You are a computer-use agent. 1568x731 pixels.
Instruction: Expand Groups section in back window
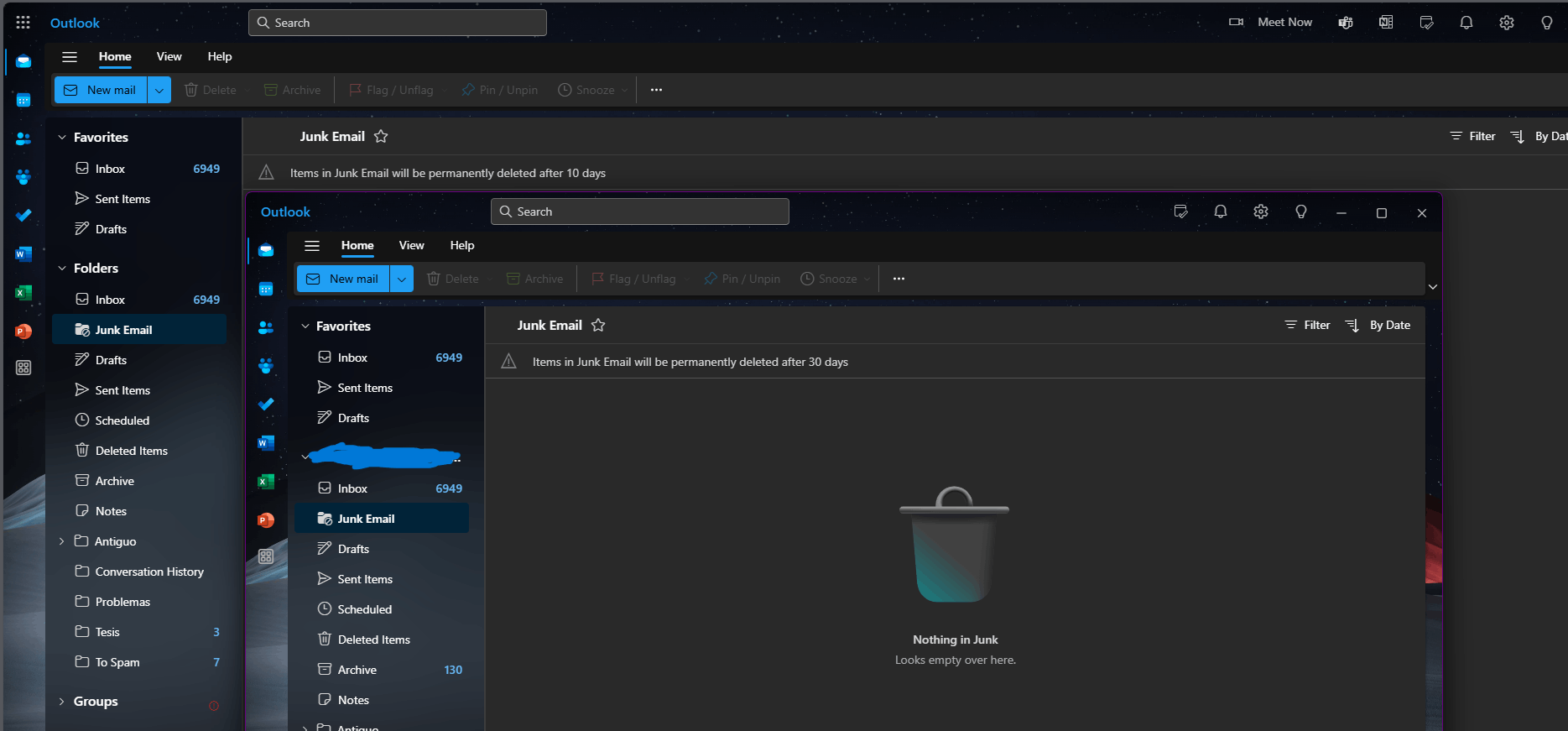pos(62,701)
